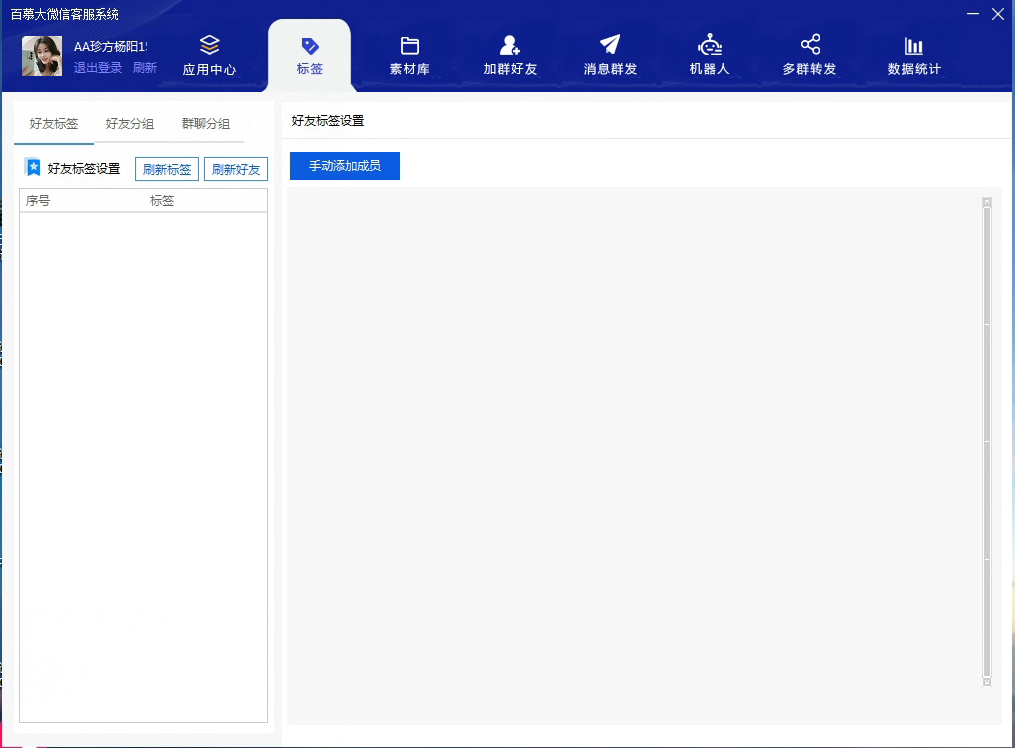Open 数据统计 bar chart icon
The width and height of the screenshot is (1015, 748).
click(913, 46)
